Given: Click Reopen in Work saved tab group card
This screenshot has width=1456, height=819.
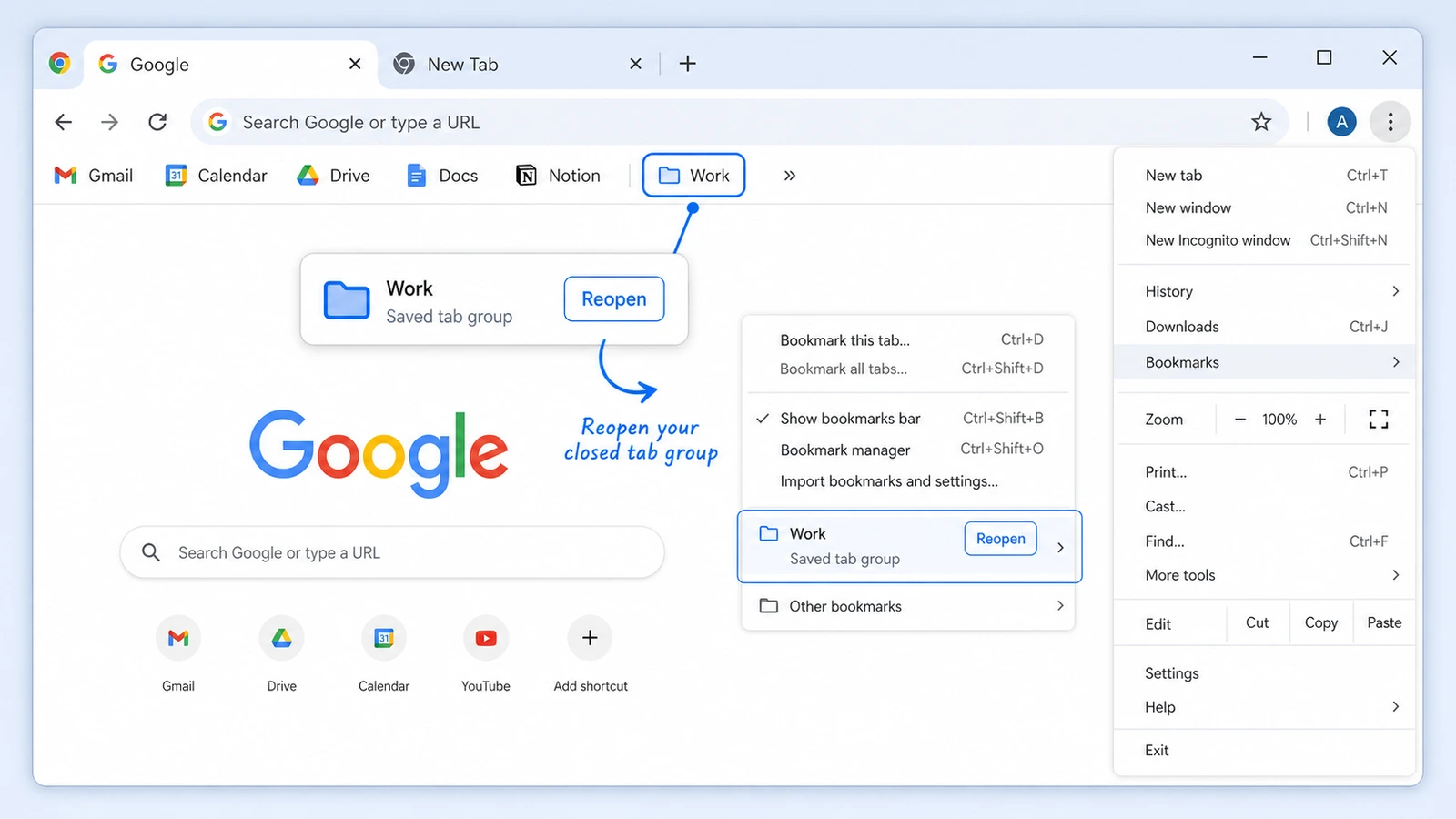Looking at the screenshot, I should 614,298.
